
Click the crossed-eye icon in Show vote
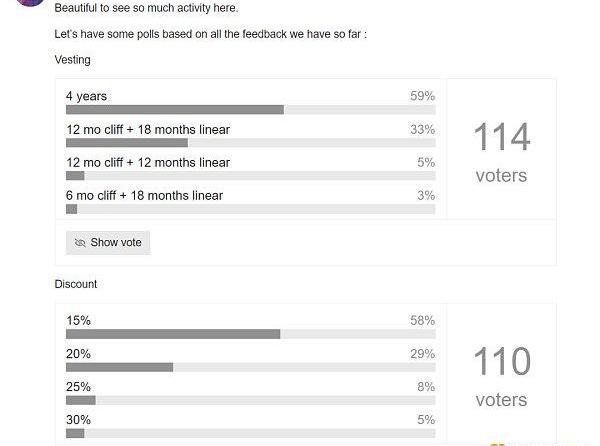(x=80, y=243)
